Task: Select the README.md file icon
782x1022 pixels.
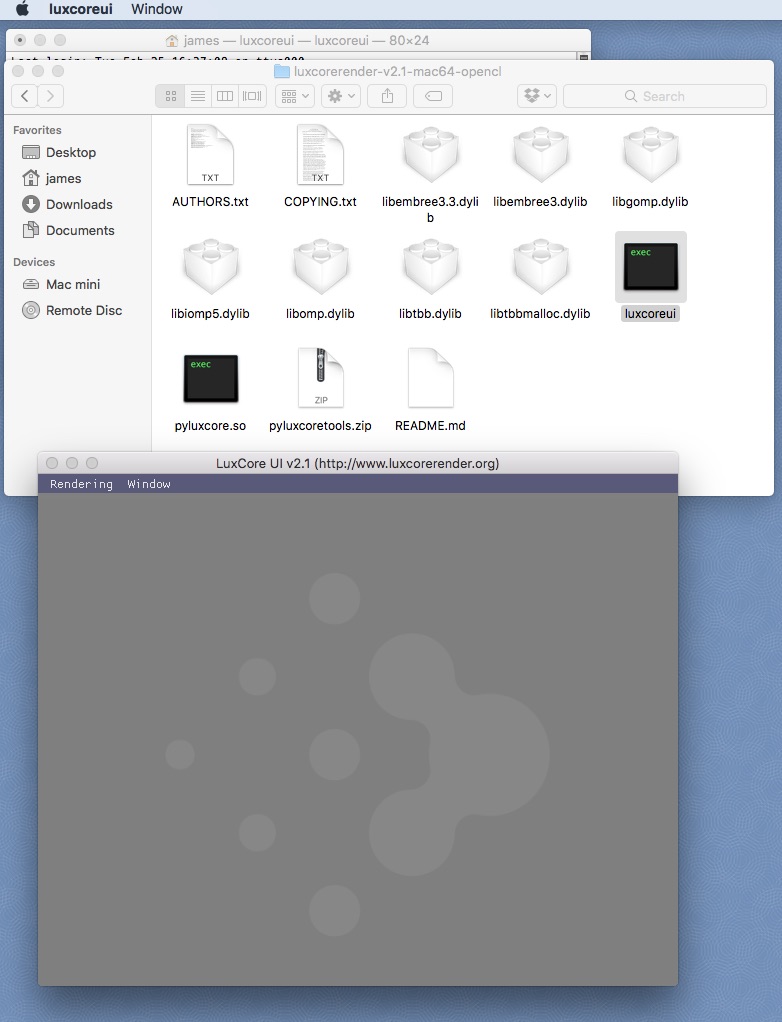Action: coord(430,379)
